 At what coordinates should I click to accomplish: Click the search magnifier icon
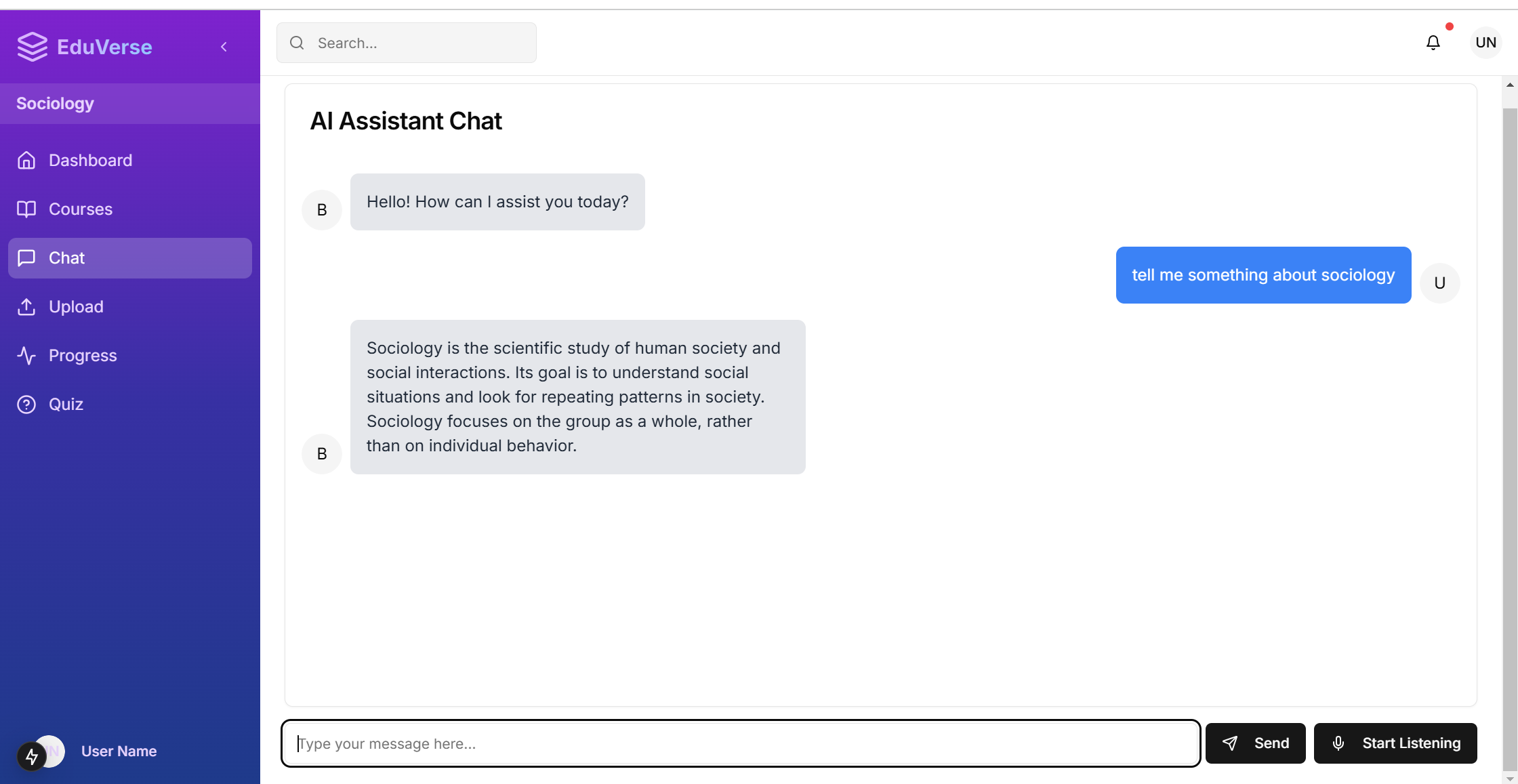[x=297, y=43]
